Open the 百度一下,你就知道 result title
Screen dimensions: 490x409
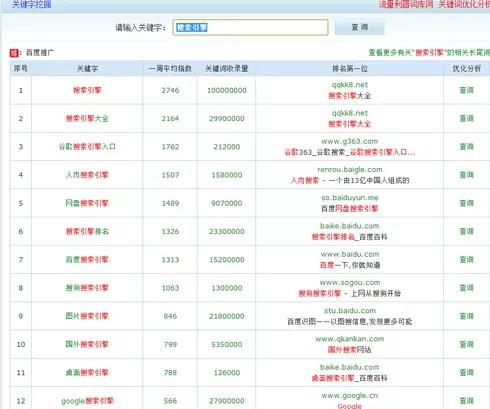click(350, 265)
